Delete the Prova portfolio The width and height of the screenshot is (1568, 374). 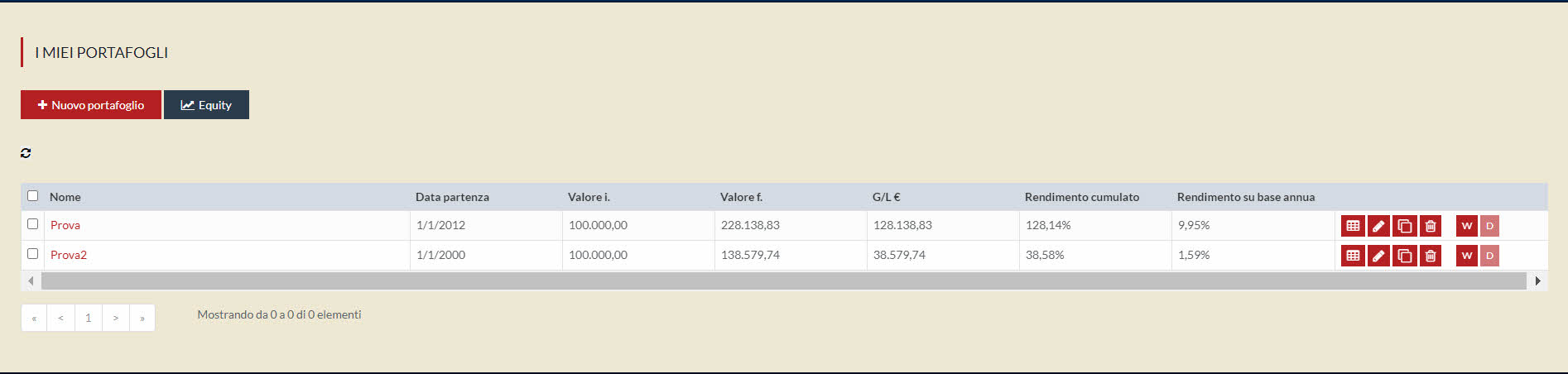click(x=1431, y=226)
